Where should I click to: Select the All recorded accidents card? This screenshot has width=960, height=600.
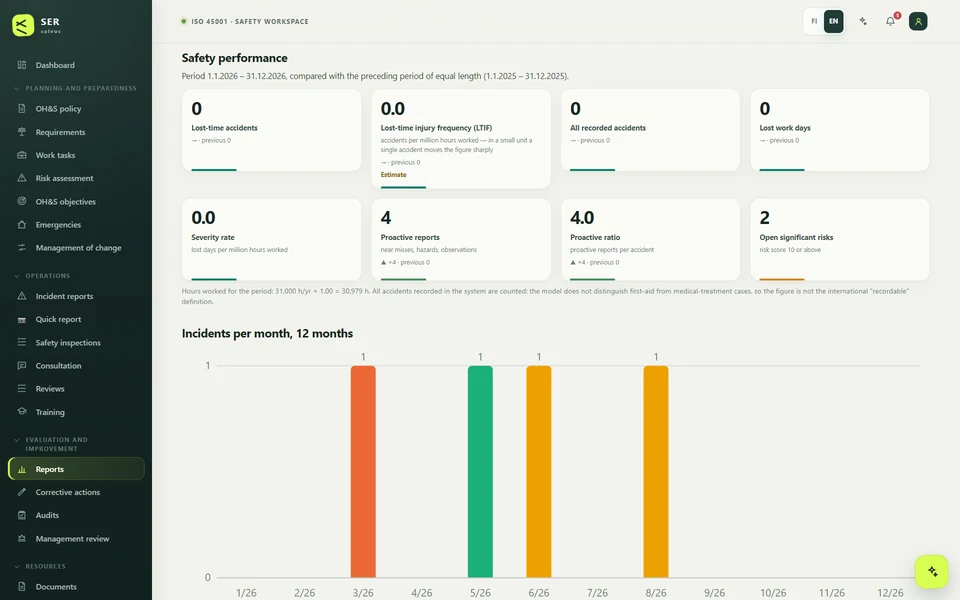coord(650,130)
